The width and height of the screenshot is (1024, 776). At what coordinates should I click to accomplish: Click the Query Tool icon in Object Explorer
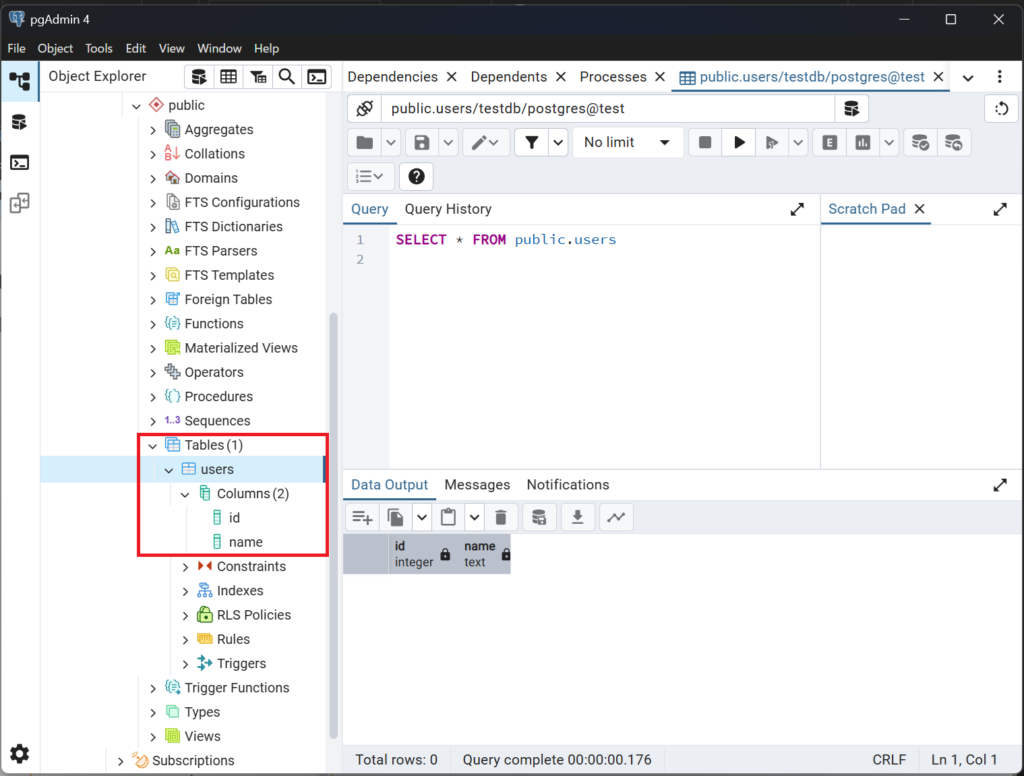coord(199,77)
